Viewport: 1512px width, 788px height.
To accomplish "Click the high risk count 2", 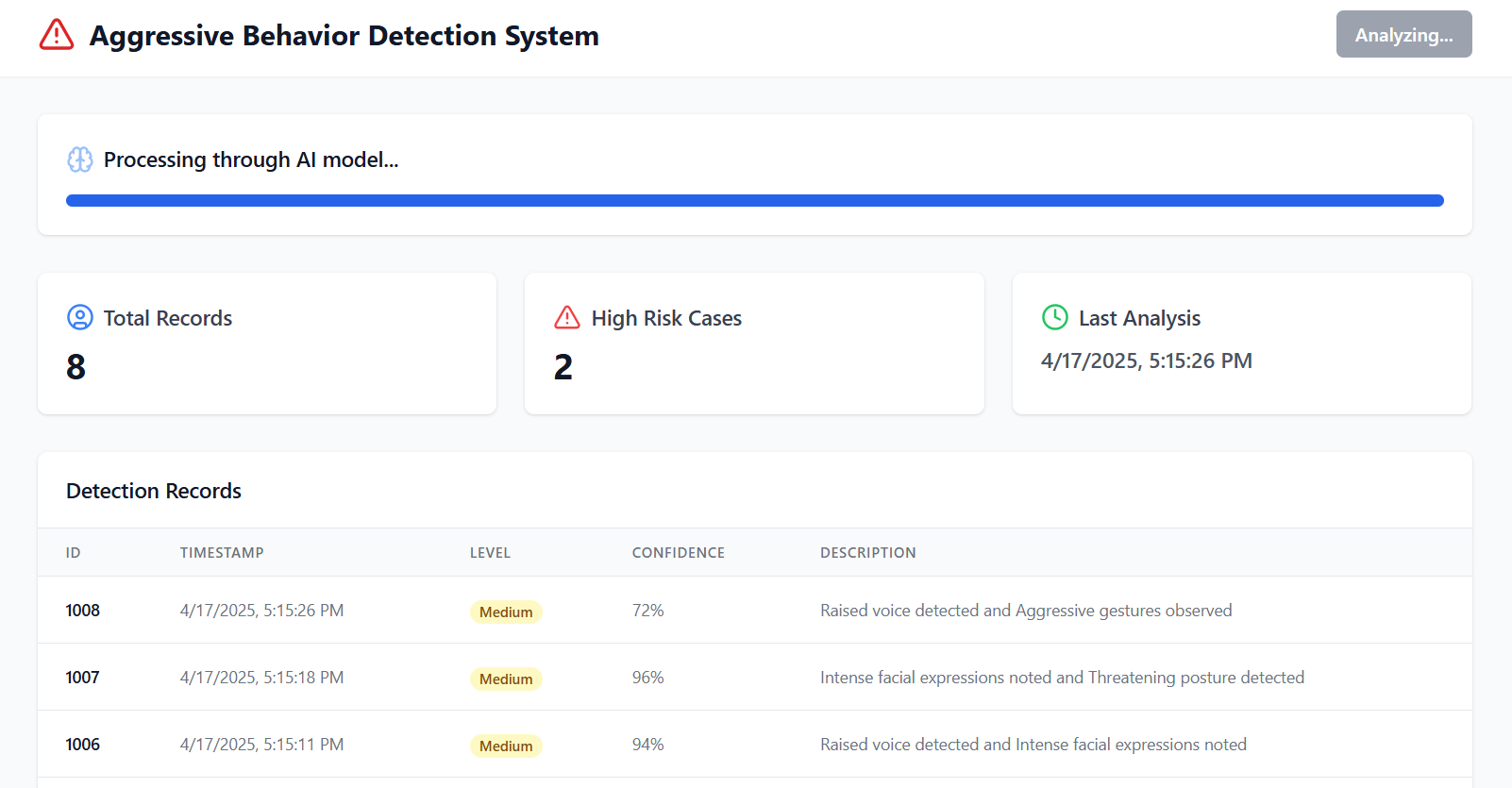I will (563, 367).
